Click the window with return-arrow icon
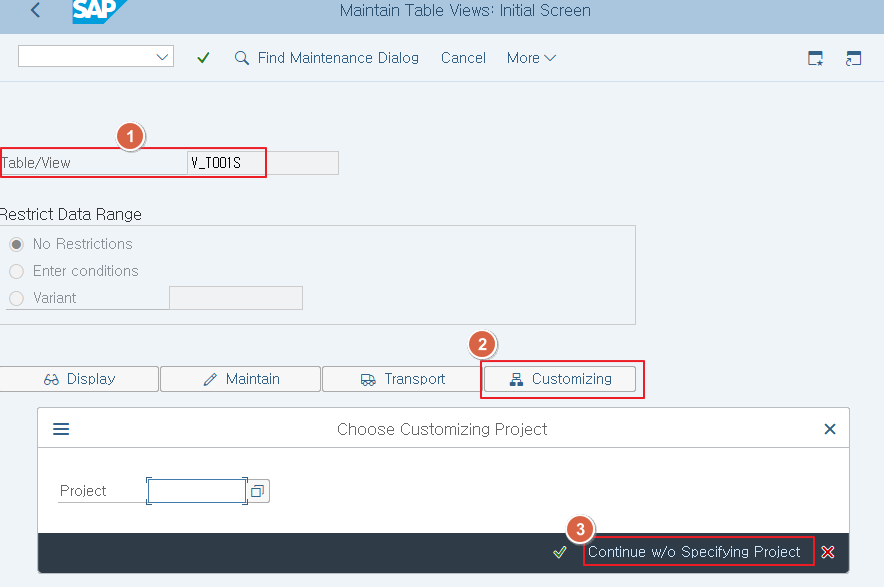Screen dimensions: 884x587 854,58
